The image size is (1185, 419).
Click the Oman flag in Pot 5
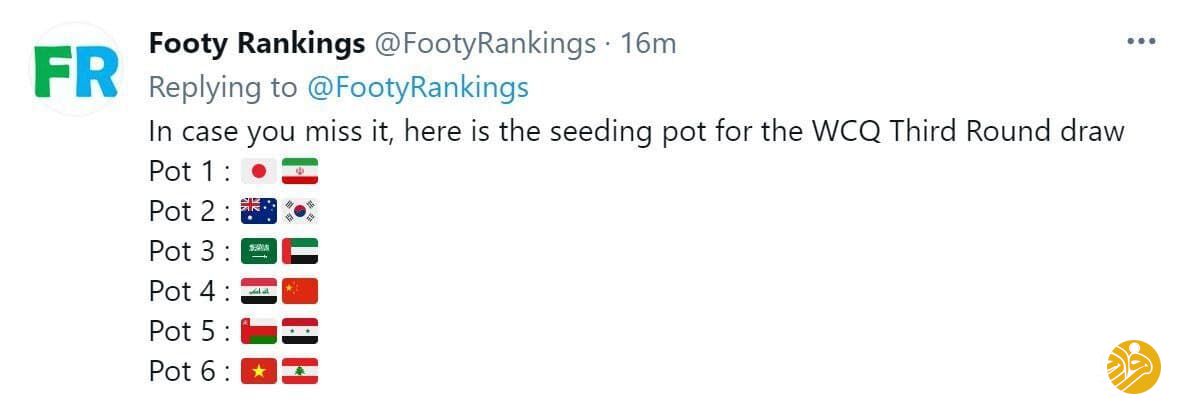[x=259, y=331]
